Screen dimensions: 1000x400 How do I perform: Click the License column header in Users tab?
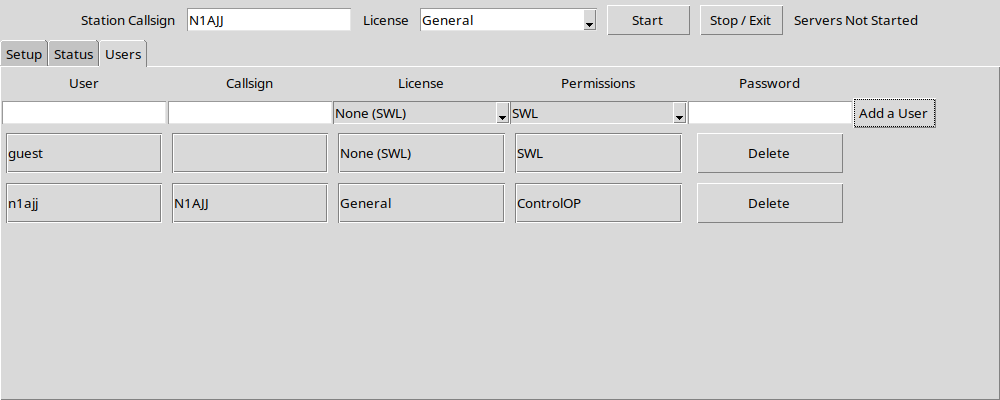tap(421, 84)
